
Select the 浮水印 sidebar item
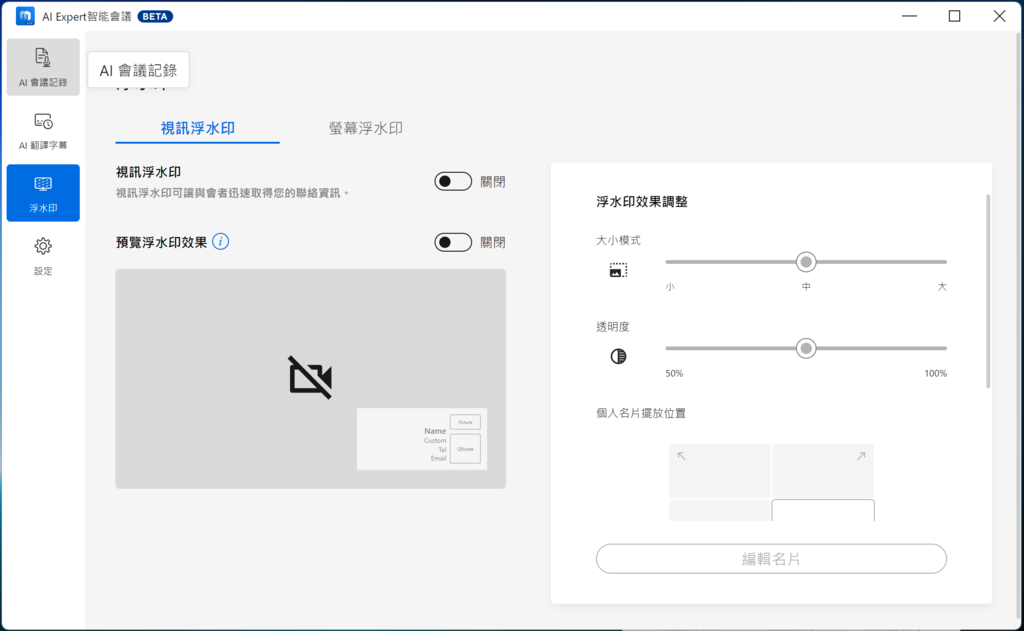[43, 193]
